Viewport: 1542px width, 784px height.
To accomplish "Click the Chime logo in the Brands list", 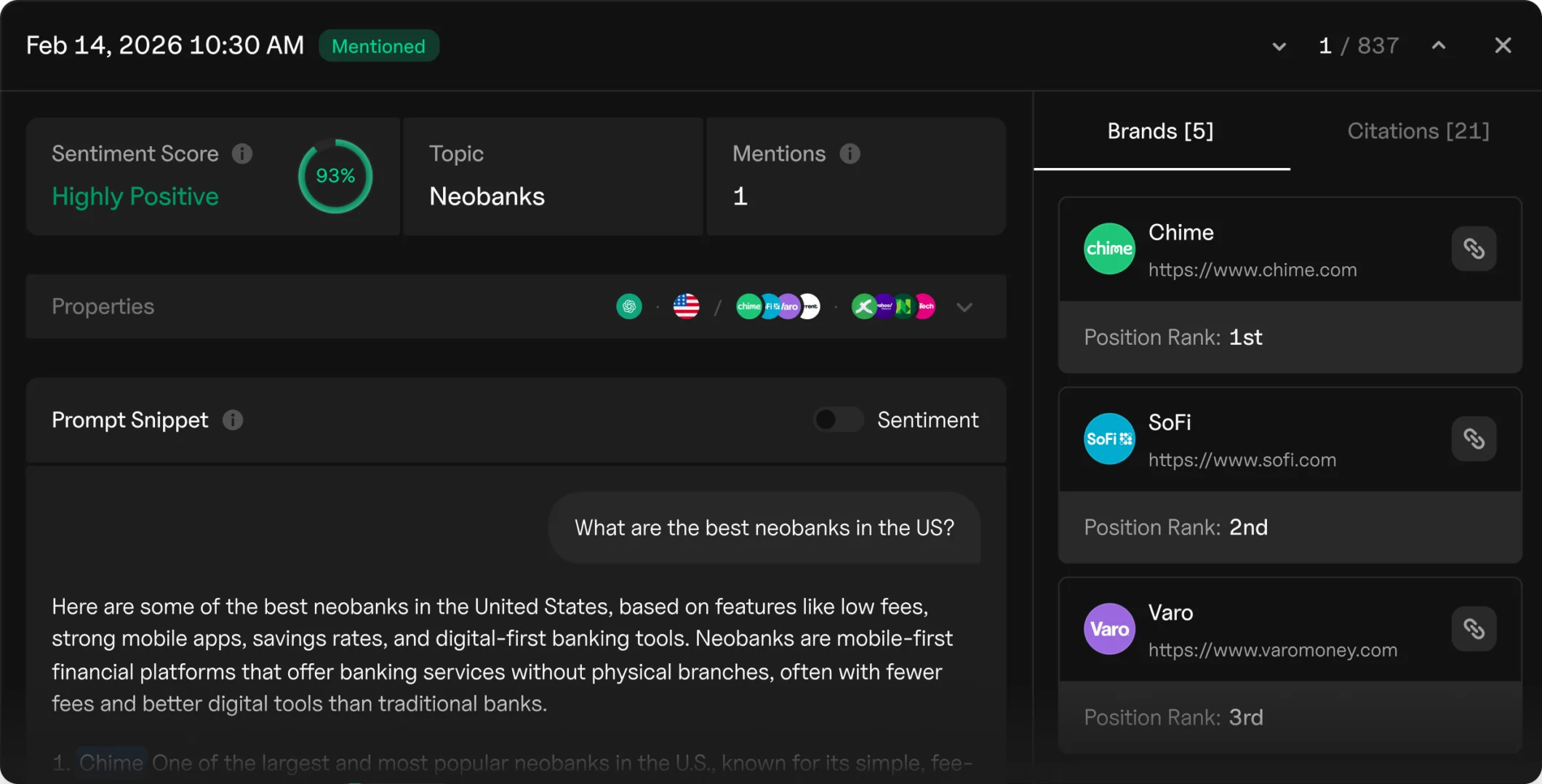I will click(1108, 249).
